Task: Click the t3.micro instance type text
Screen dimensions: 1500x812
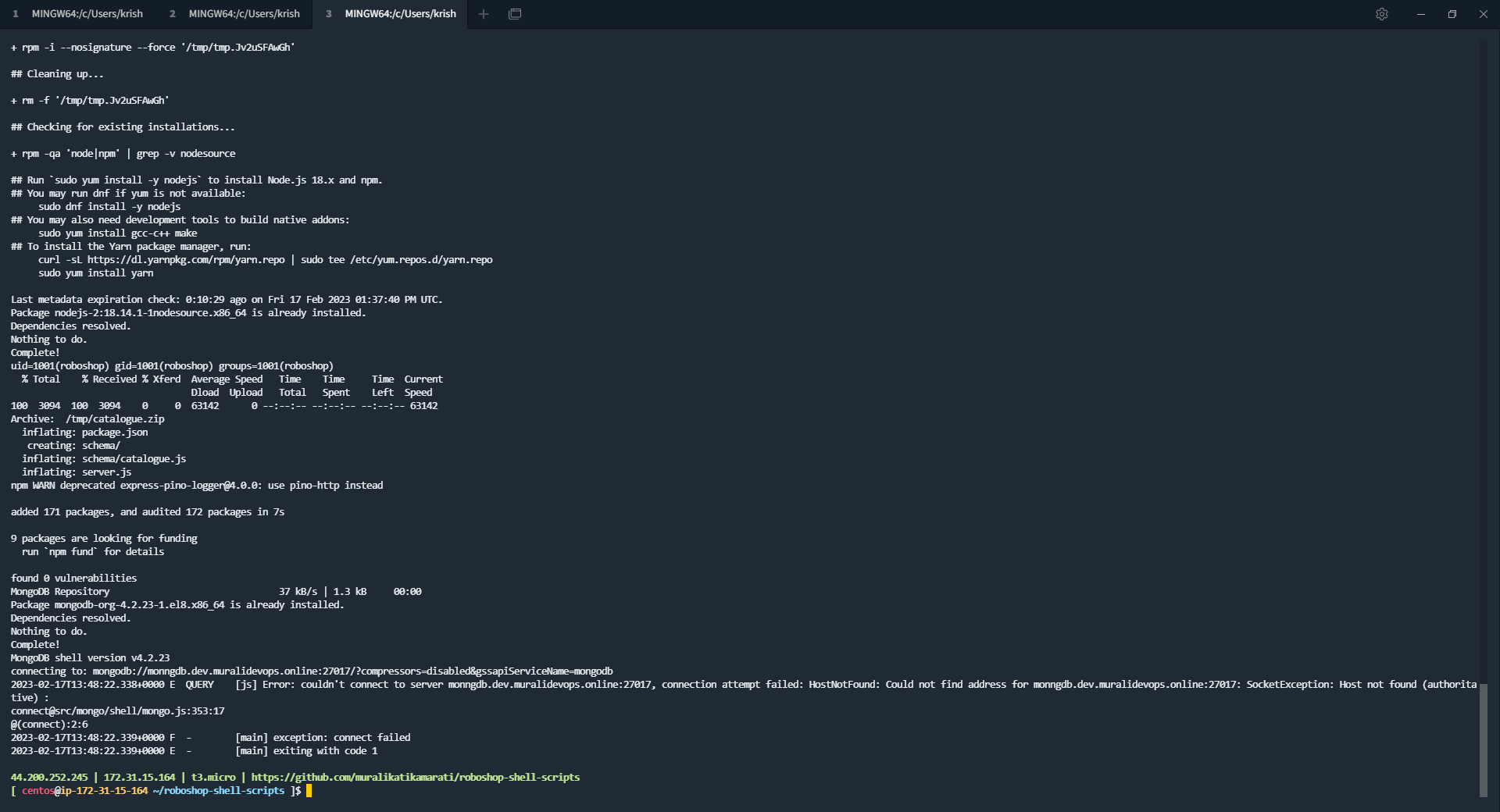Action: click(213, 778)
